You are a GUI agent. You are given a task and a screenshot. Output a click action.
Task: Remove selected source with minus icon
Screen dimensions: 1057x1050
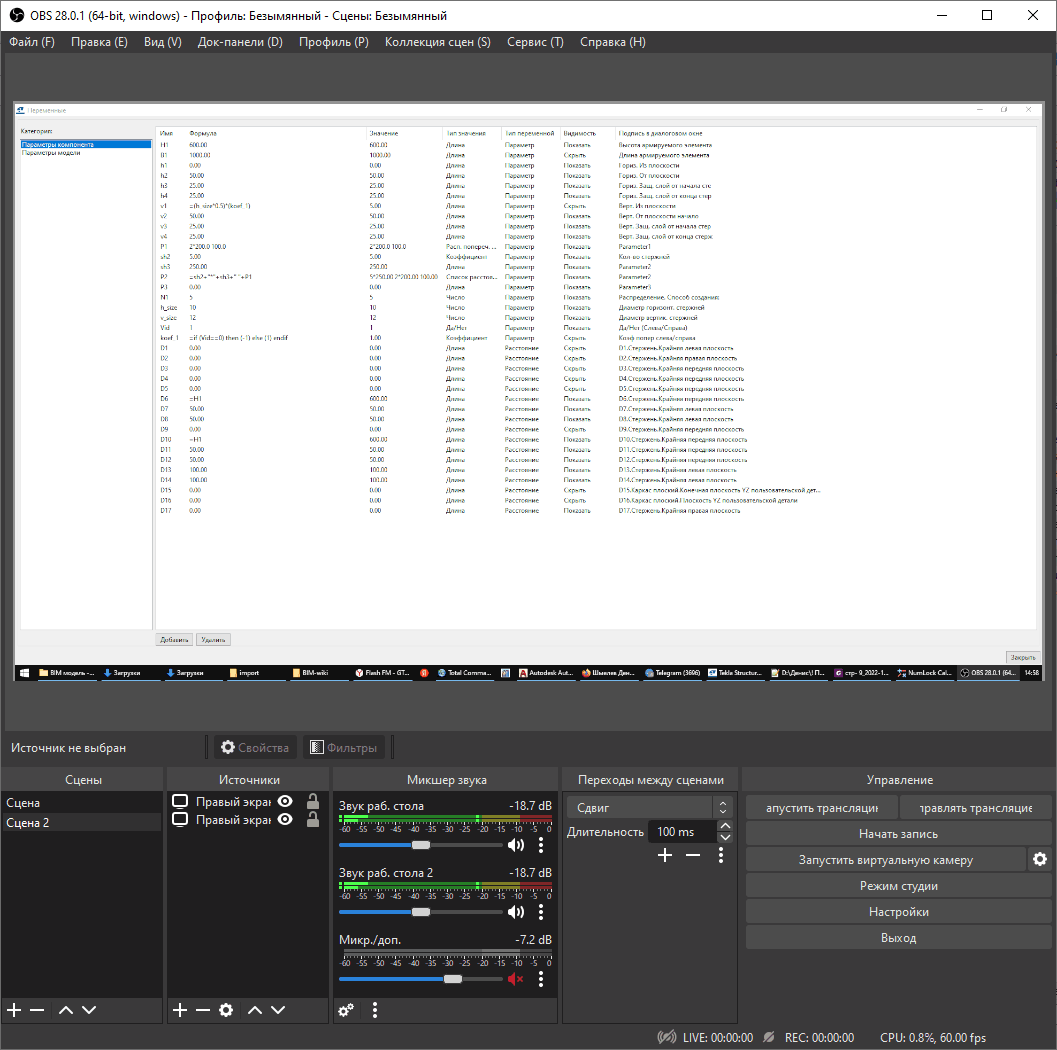(203, 1010)
